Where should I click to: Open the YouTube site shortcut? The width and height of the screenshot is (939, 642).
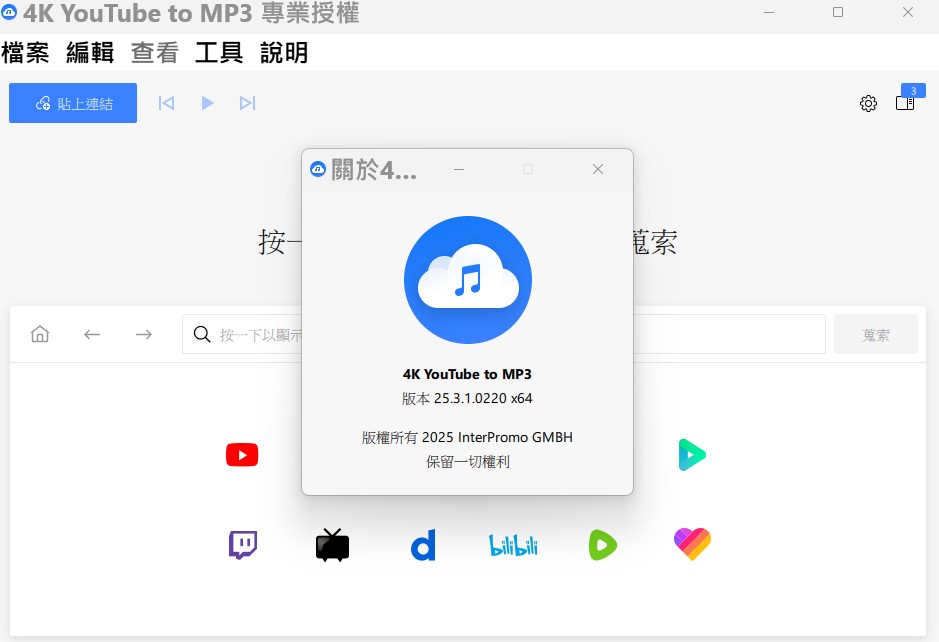tap(242, 456)
